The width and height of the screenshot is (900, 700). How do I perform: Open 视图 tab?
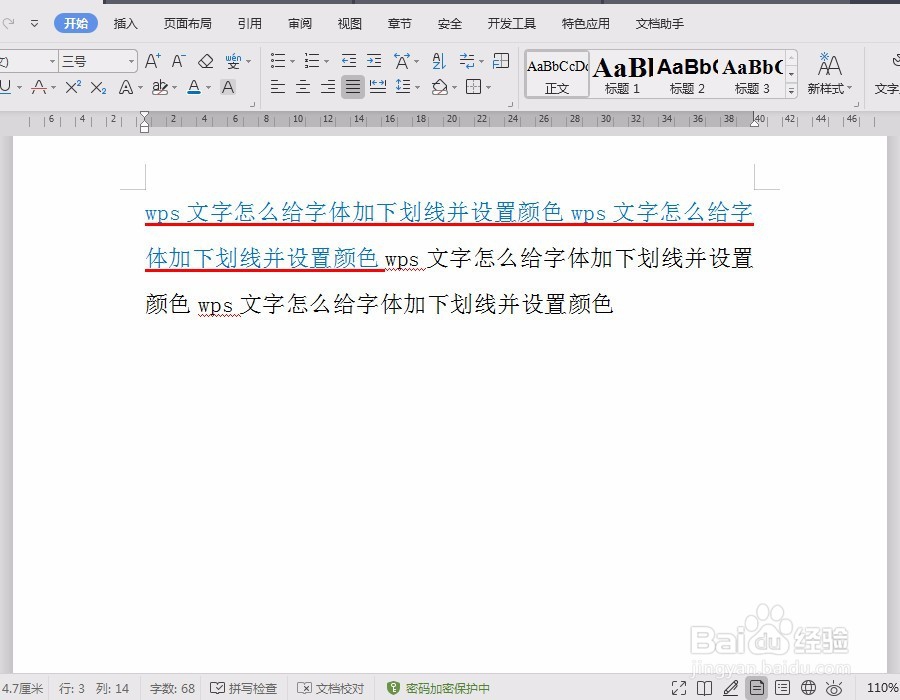click(x=350, y=24)
